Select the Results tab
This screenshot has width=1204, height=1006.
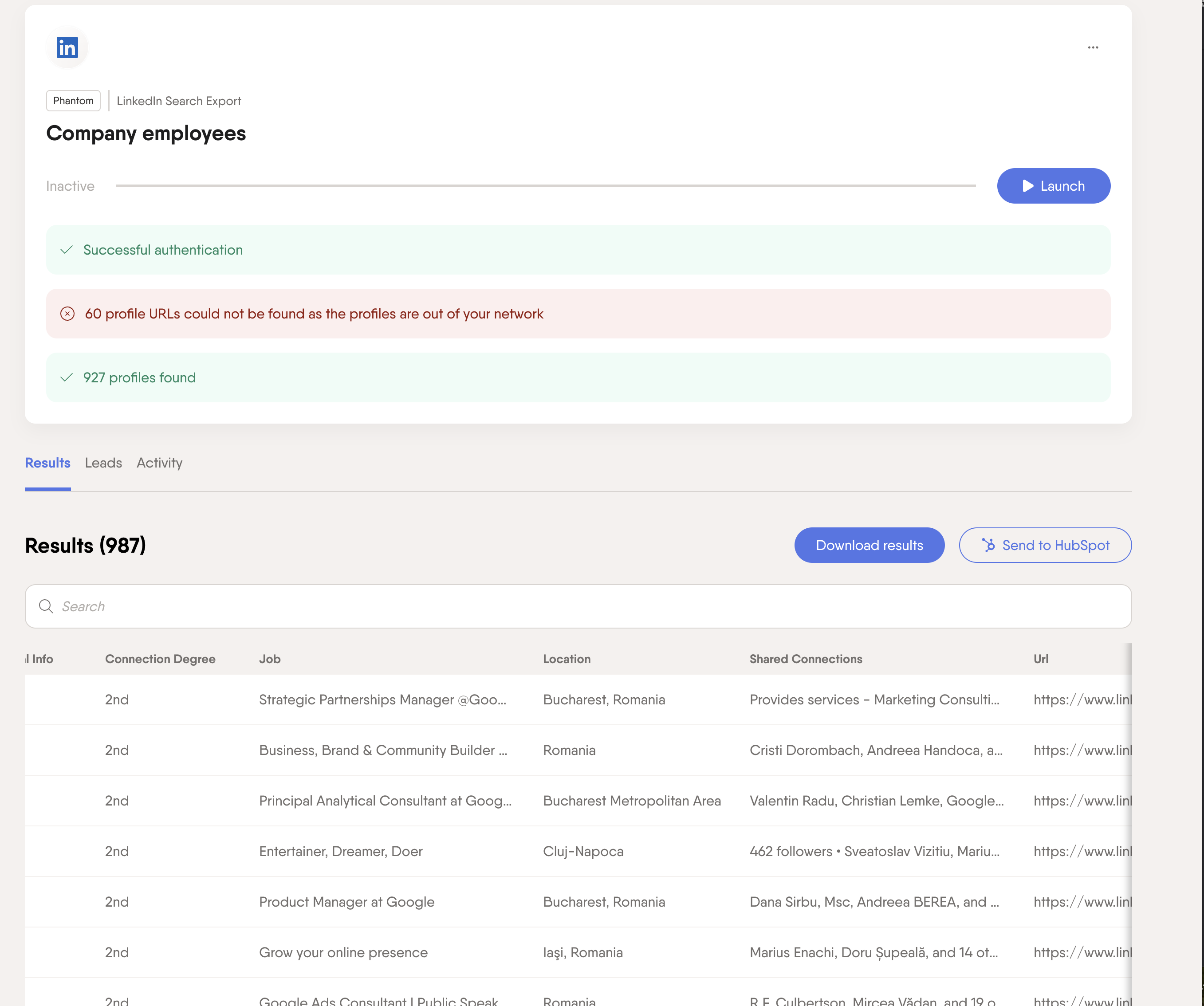47,463
